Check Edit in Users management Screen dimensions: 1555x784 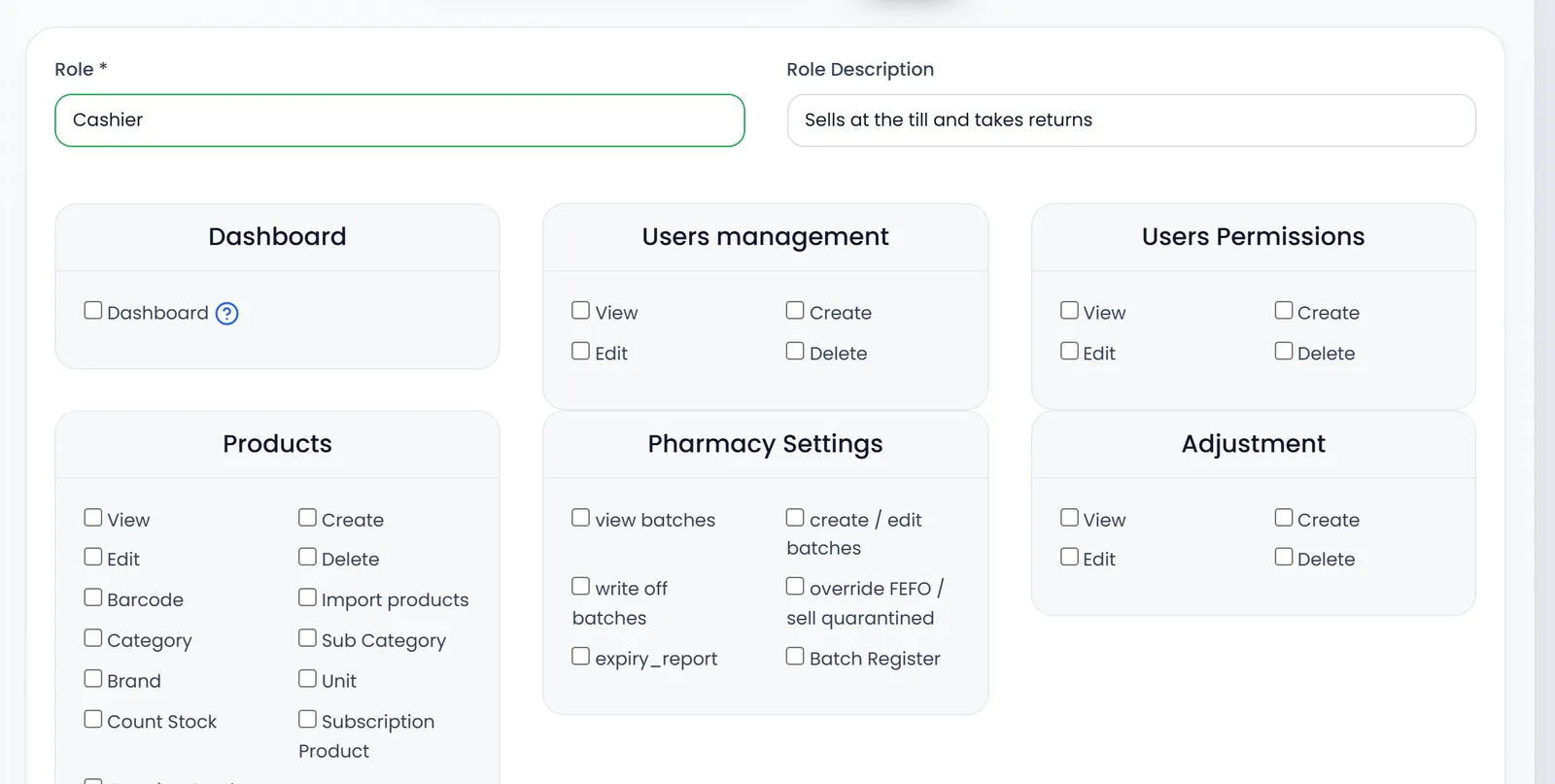[x=581, y=352]
